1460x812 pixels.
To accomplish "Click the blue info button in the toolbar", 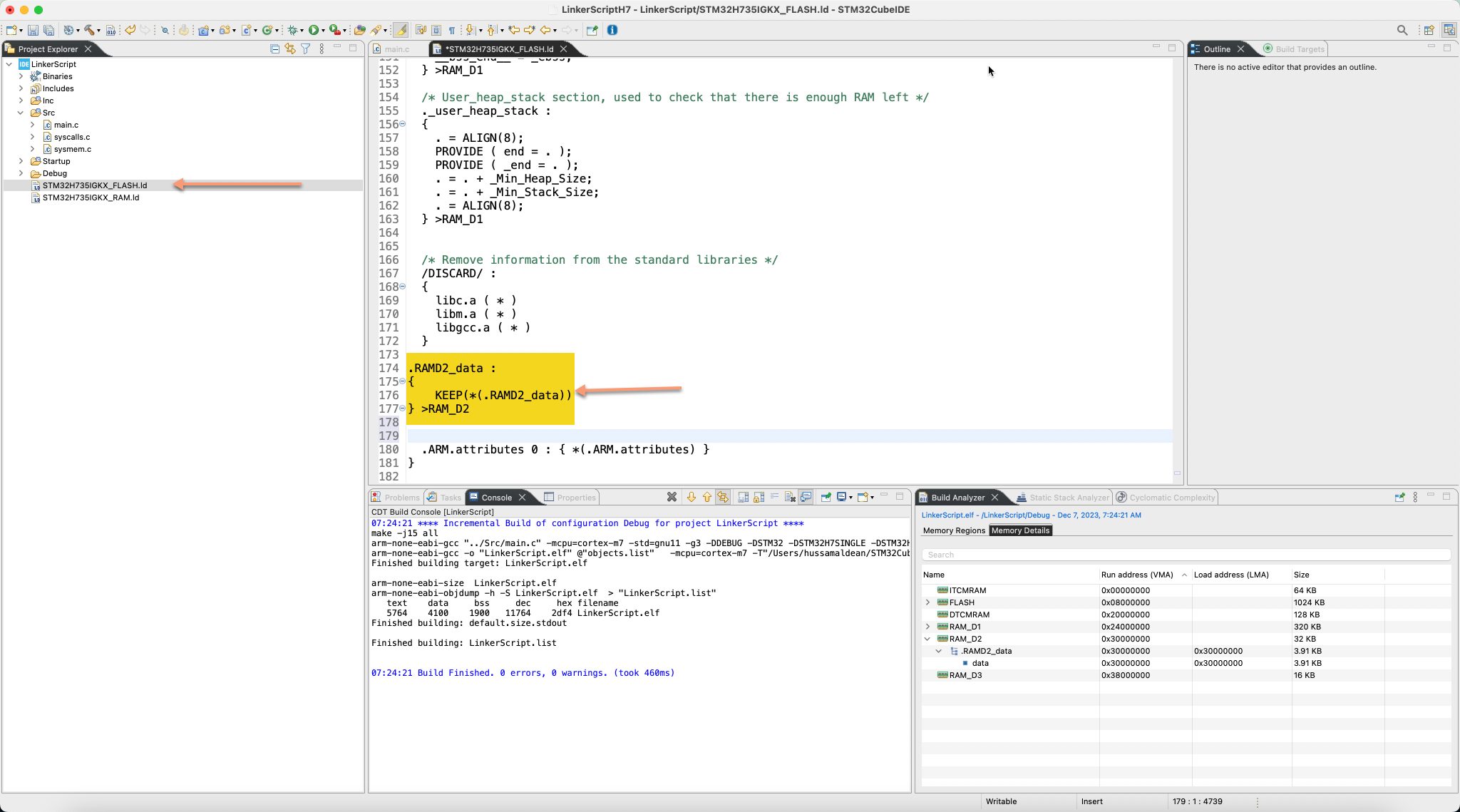I will 612,31.
